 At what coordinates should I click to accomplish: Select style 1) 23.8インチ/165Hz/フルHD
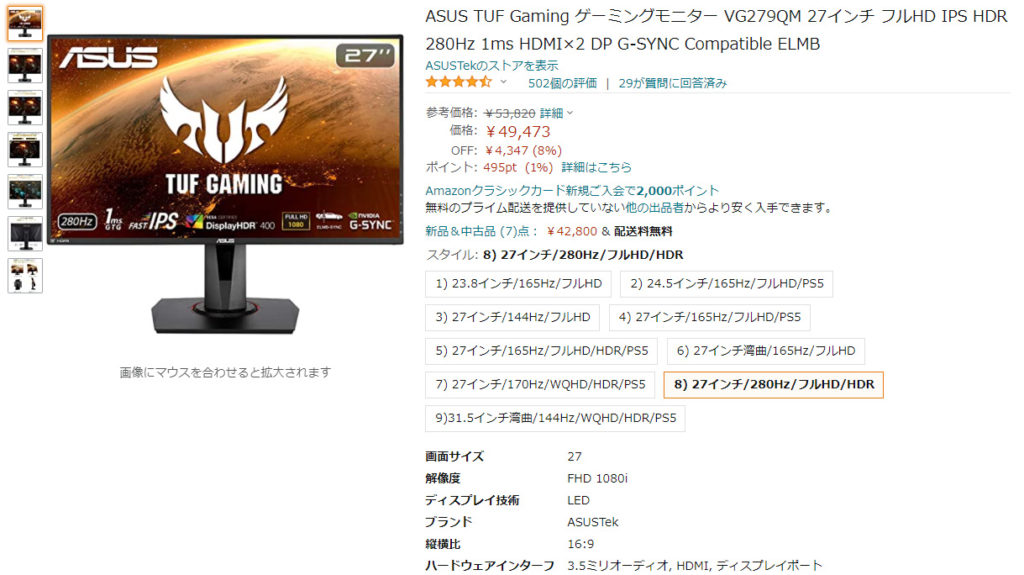(x=518, y=284)
